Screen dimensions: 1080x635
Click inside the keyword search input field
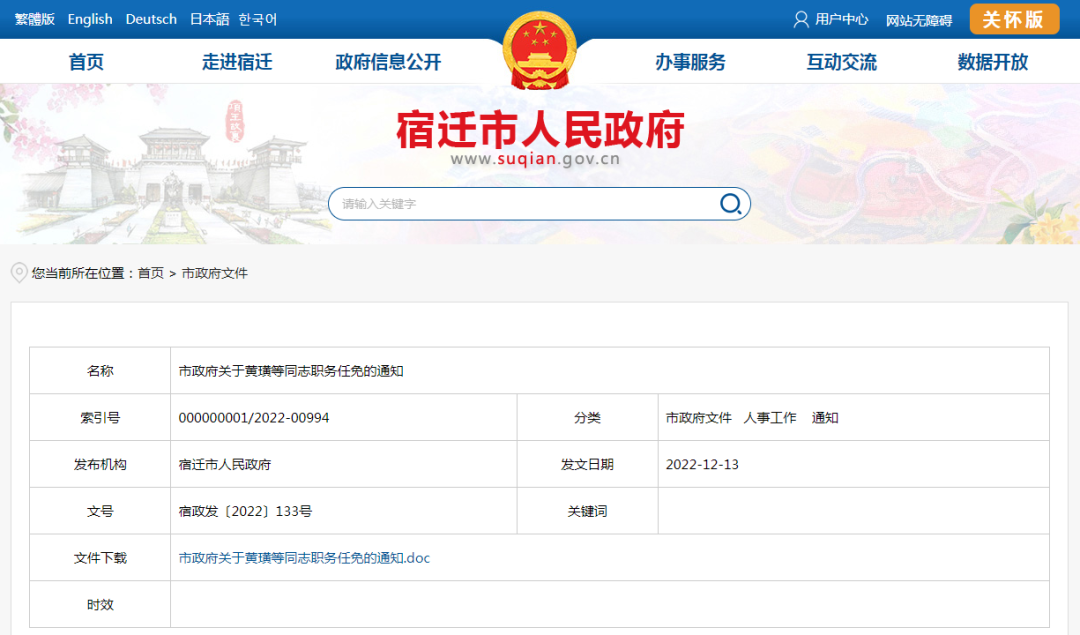500,203
